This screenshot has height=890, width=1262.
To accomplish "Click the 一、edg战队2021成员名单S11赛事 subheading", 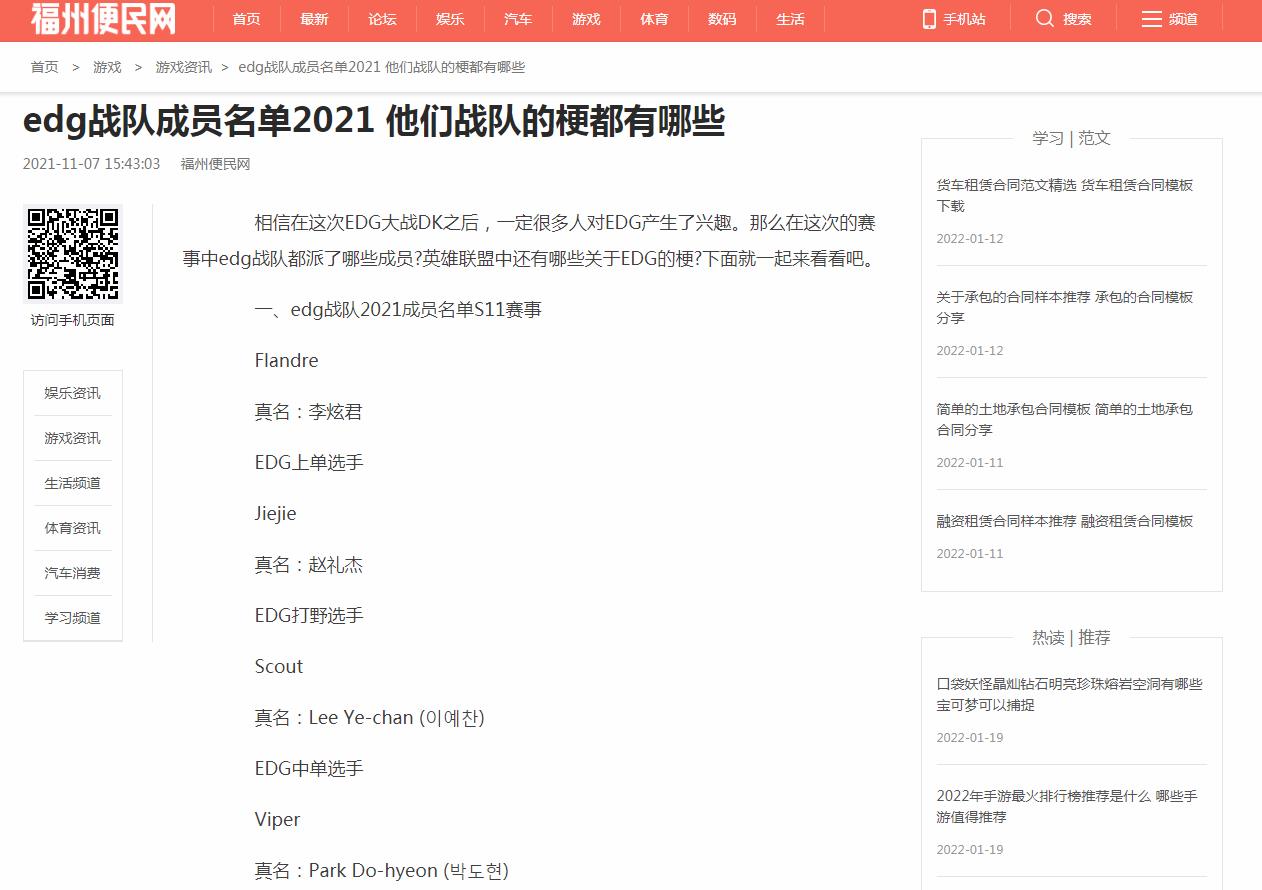I will (x=398, y=310).
